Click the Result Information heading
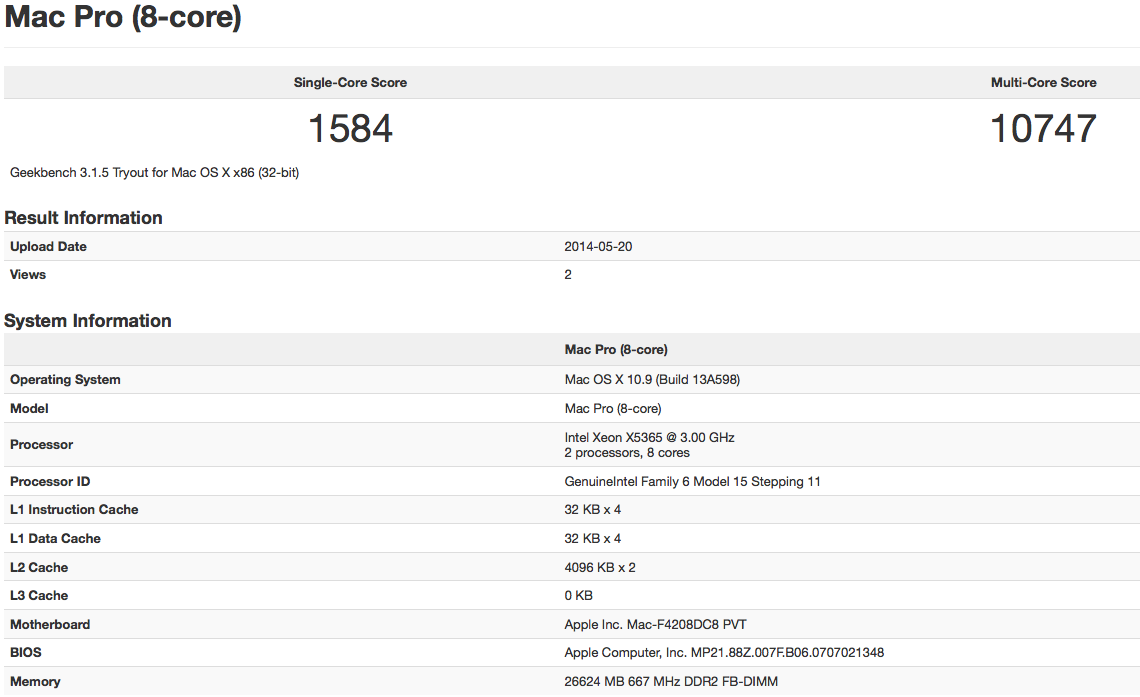The image size is (1140, 697). (84, 218)
